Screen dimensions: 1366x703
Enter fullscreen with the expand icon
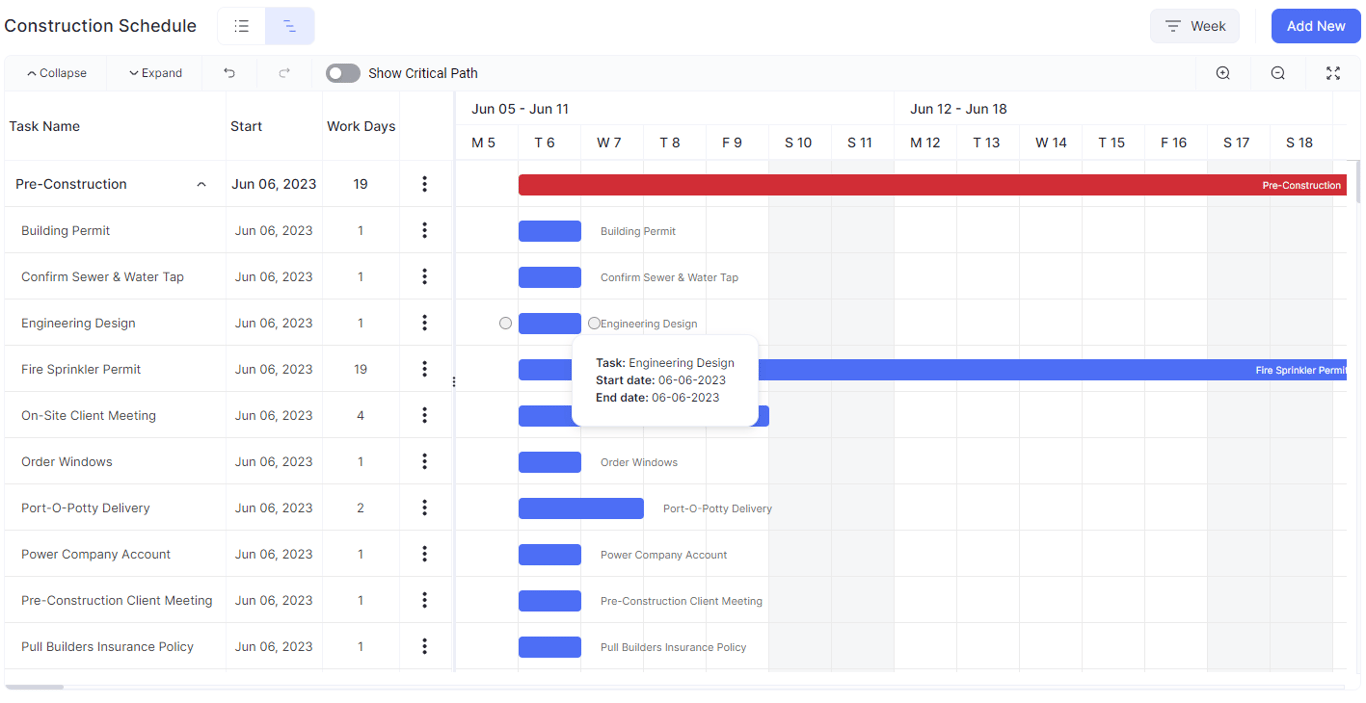pyautogui.click(x=1333, y=73)
